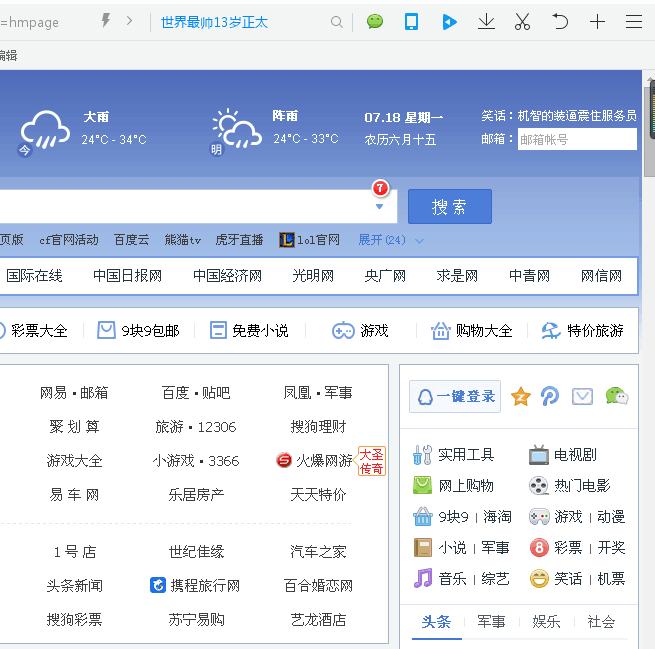This screenshot has height=649, width=655.
Task: Open 百度云 quick link
Action: tap(131, 240)
